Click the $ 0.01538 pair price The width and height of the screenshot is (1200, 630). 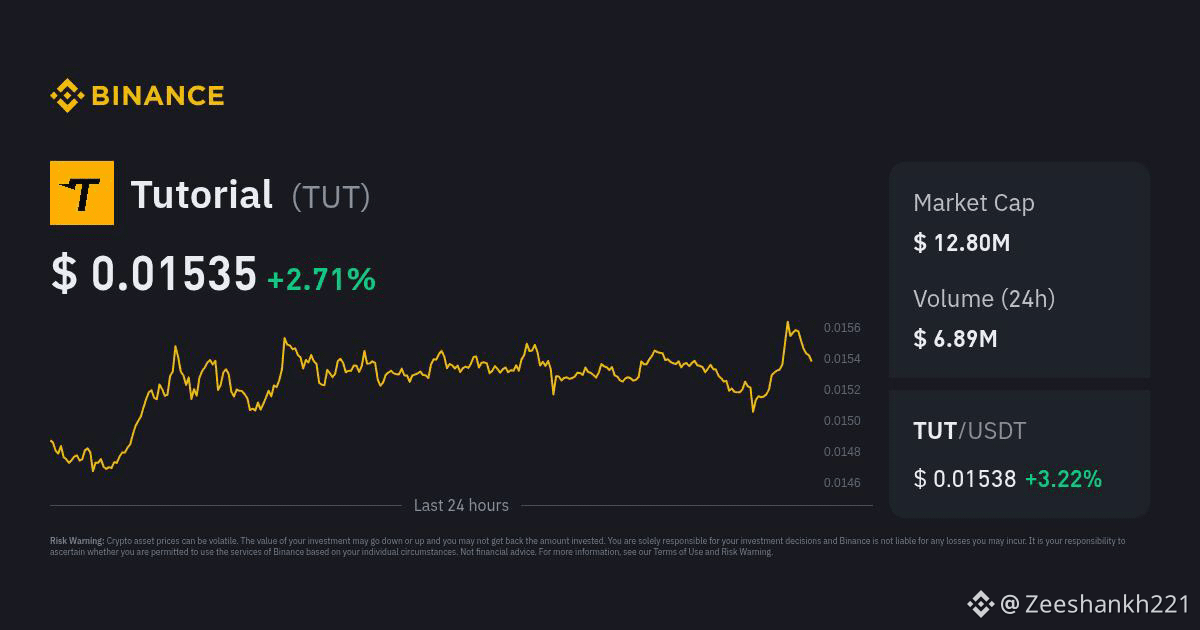coord(965,479)
